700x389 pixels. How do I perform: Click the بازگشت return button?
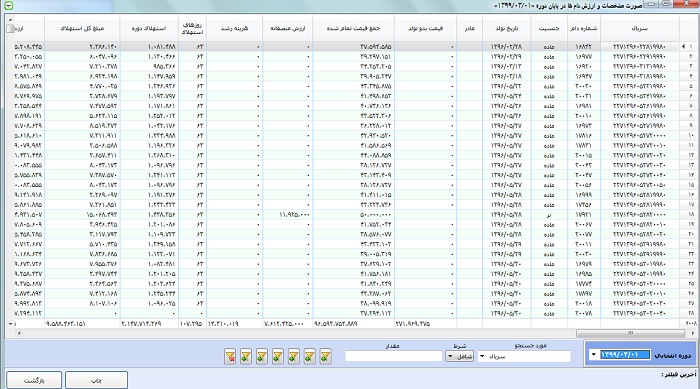pyautogui.click(x=34, y=380)
